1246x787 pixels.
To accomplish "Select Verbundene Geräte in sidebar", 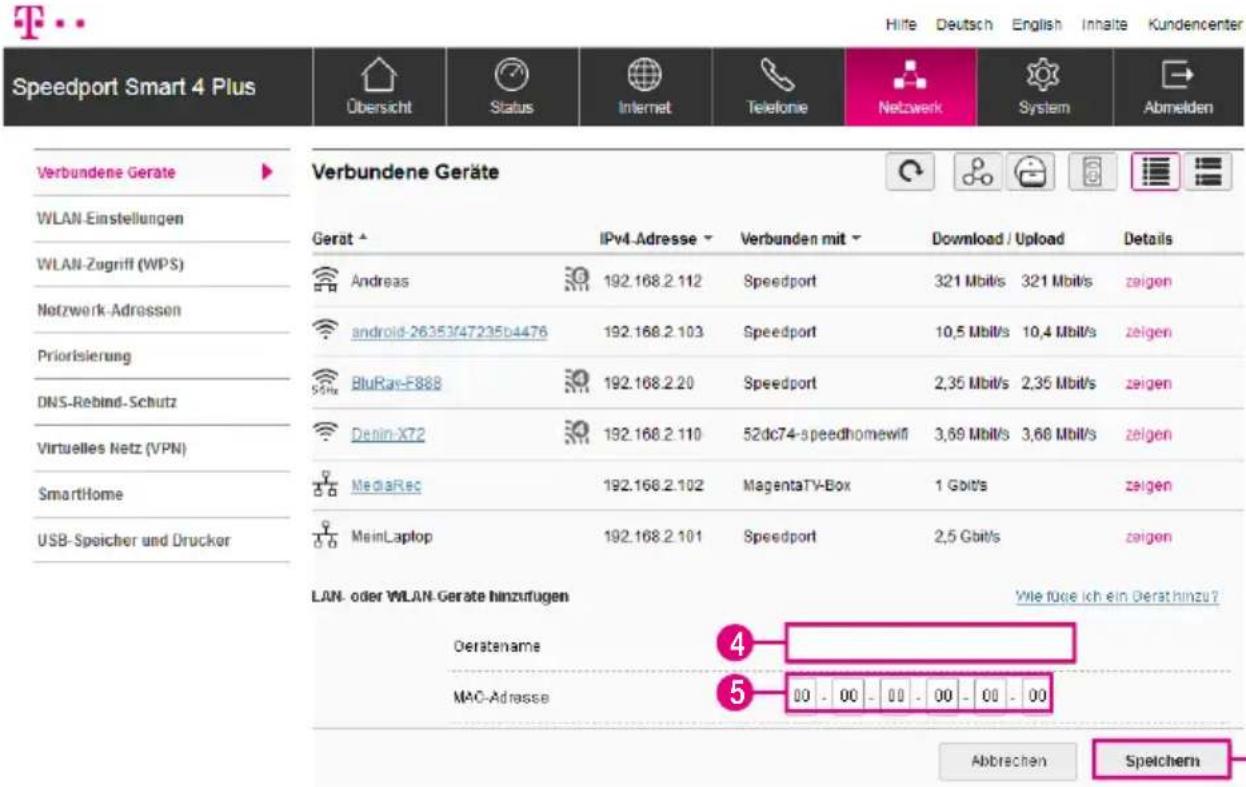I will 162,173.
